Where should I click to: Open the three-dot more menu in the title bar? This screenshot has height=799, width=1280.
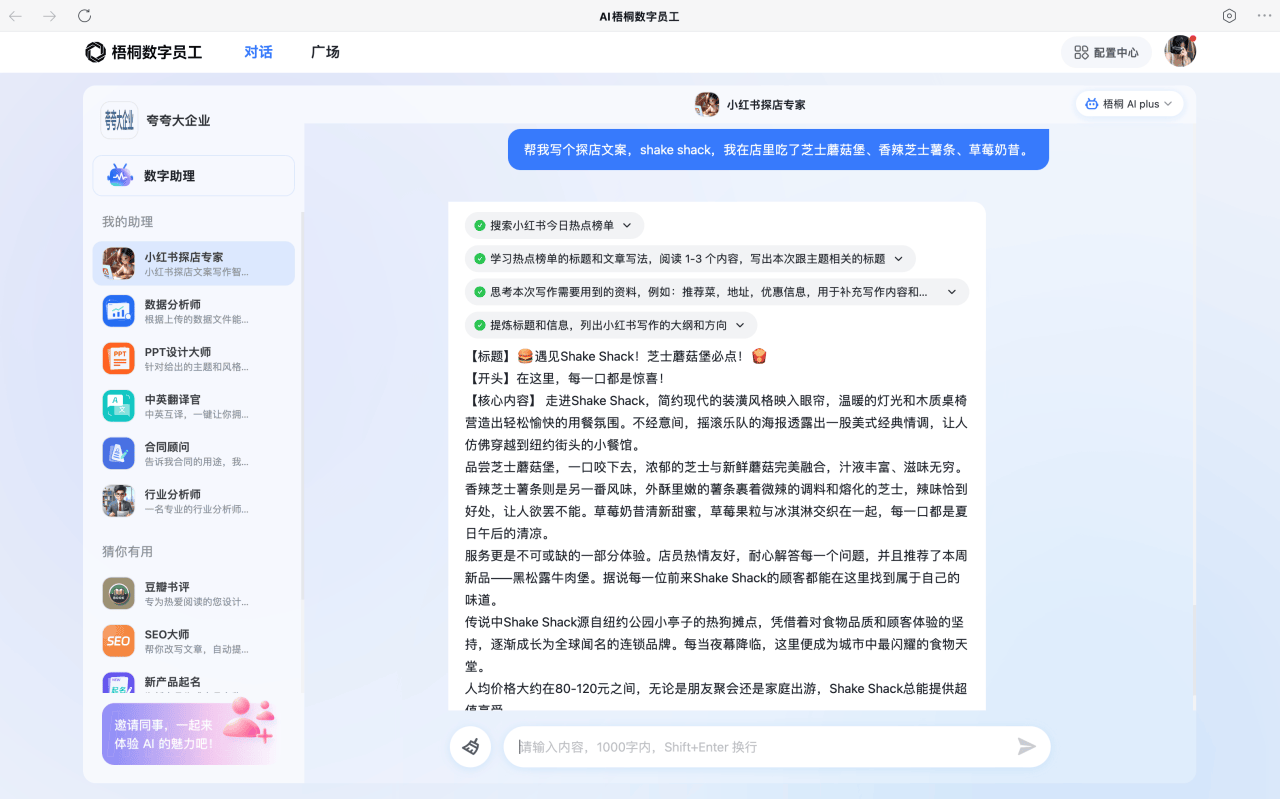pos(1264,16)
